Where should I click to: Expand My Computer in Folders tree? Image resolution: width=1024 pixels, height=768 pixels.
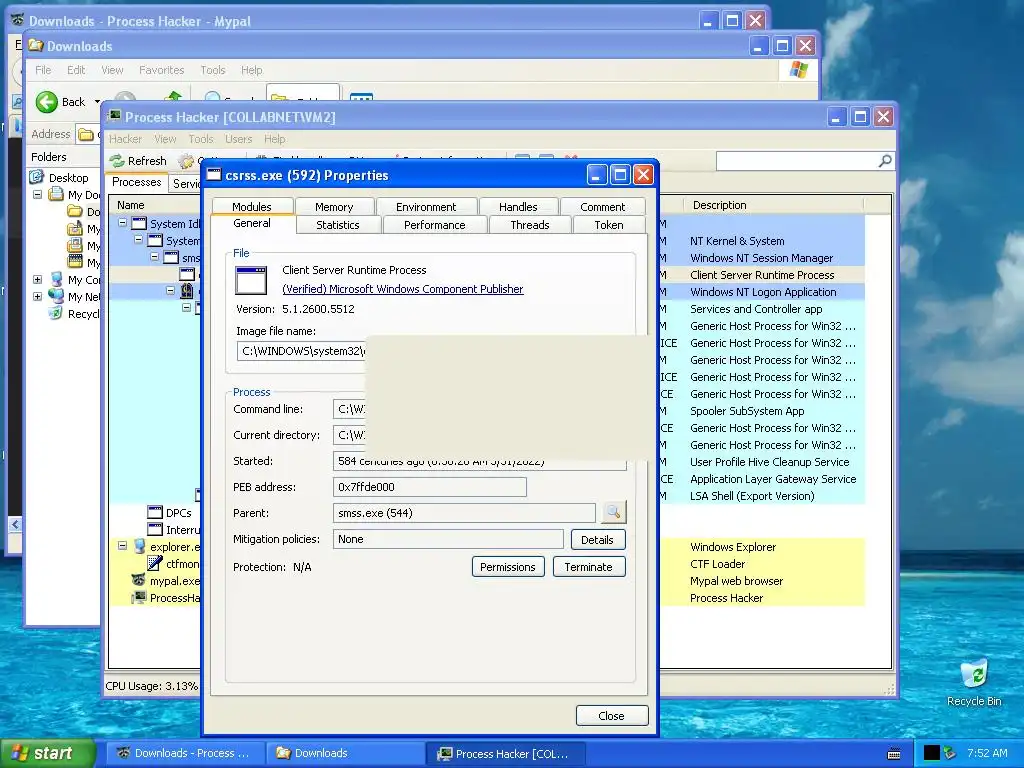37,280
